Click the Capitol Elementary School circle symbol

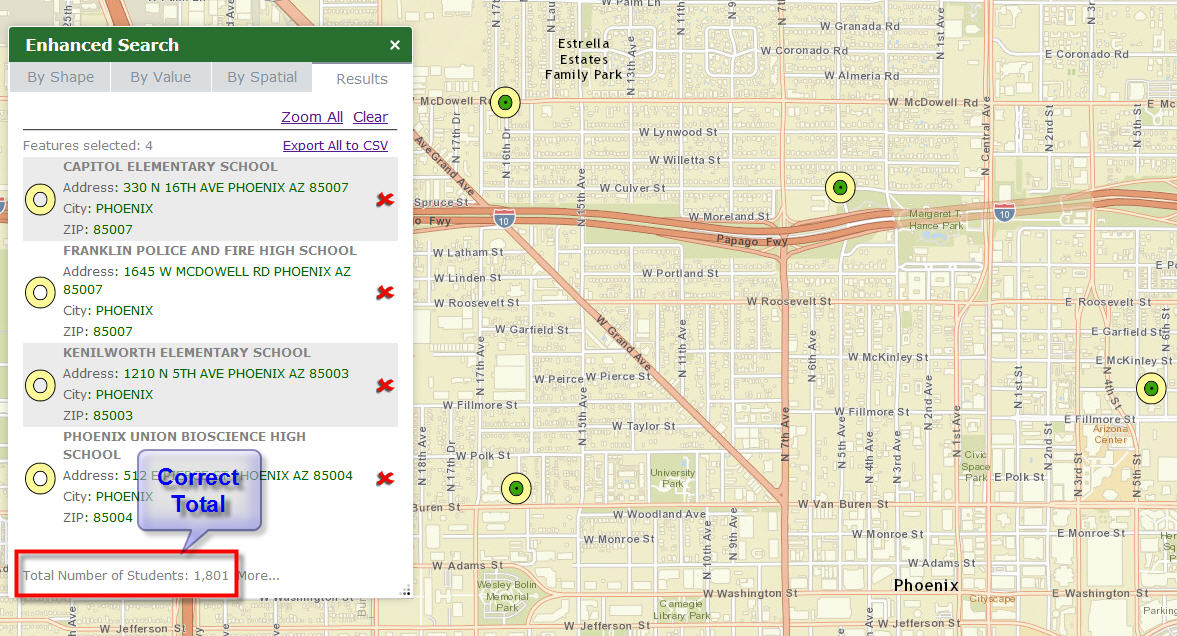click(41, 200)
